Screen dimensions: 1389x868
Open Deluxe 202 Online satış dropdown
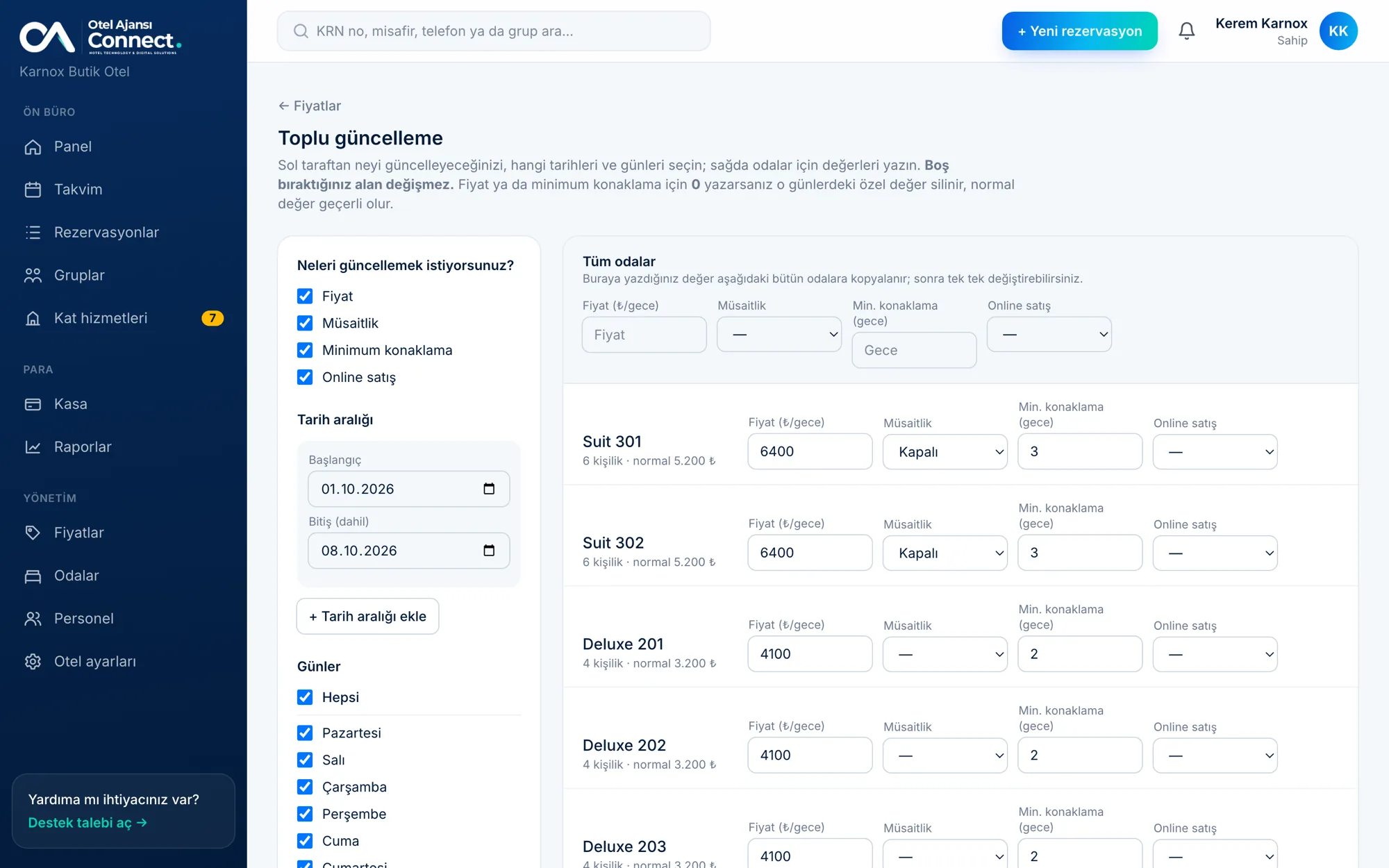tap(1215, 756)
